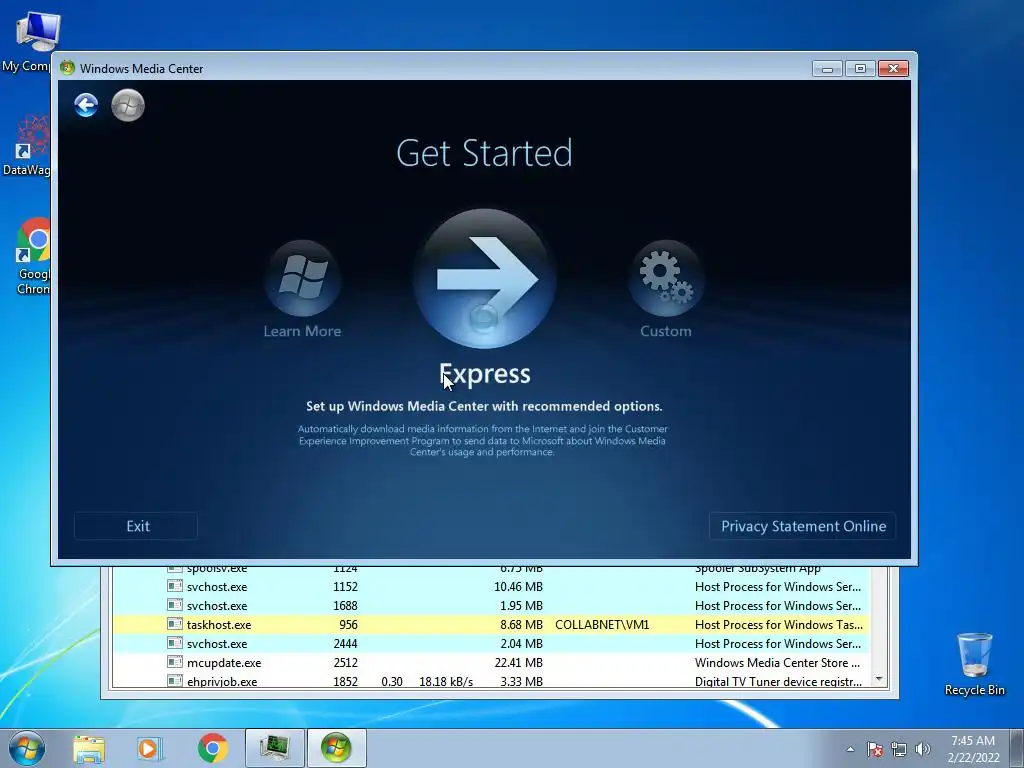Click the 18.18 kB/s I/O value
Image resolution: width=1024 pixels, height=768 pixels.
[445, 682]
